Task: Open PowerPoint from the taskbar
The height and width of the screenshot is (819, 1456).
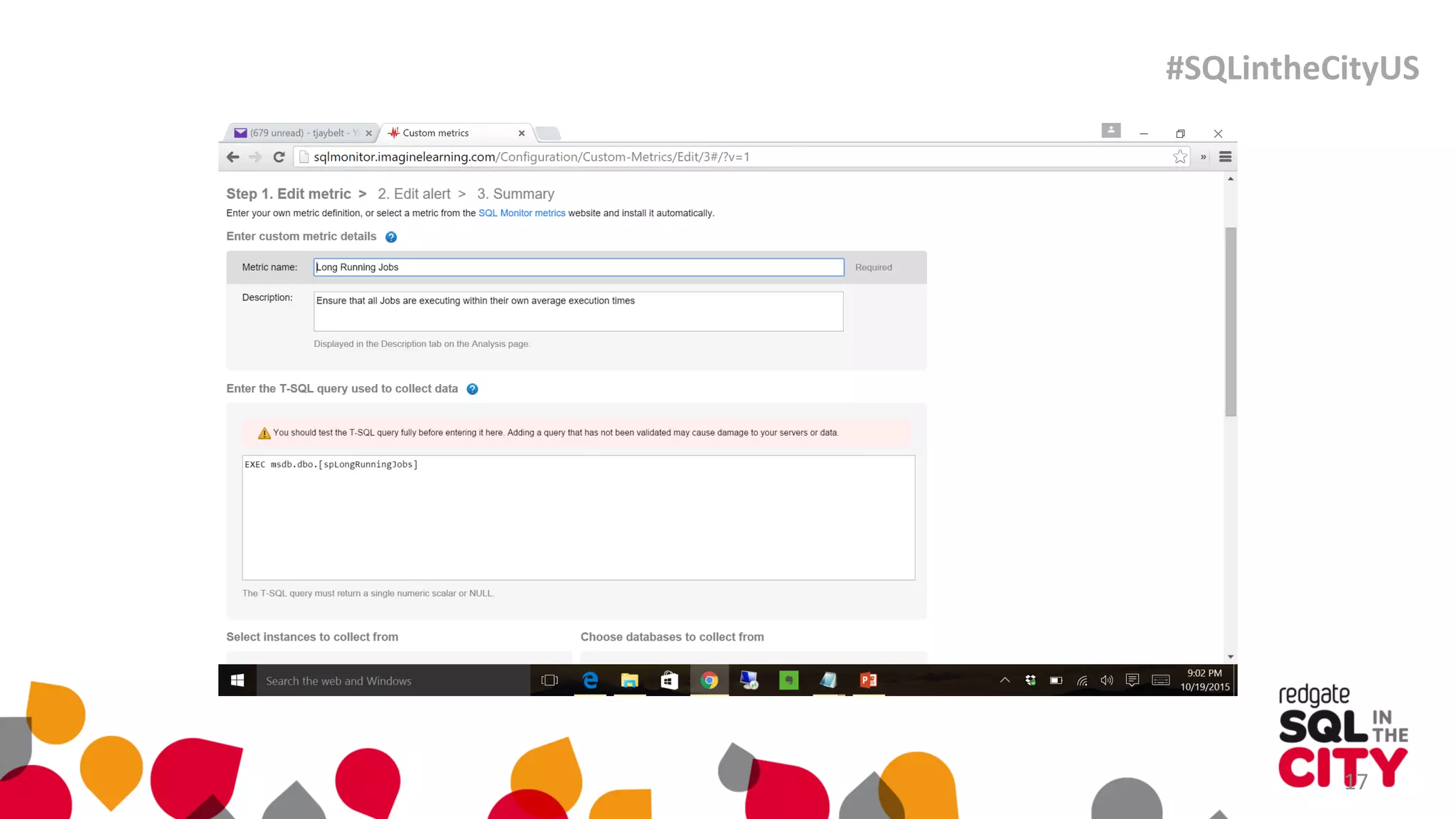Action: tap(868, 680)
